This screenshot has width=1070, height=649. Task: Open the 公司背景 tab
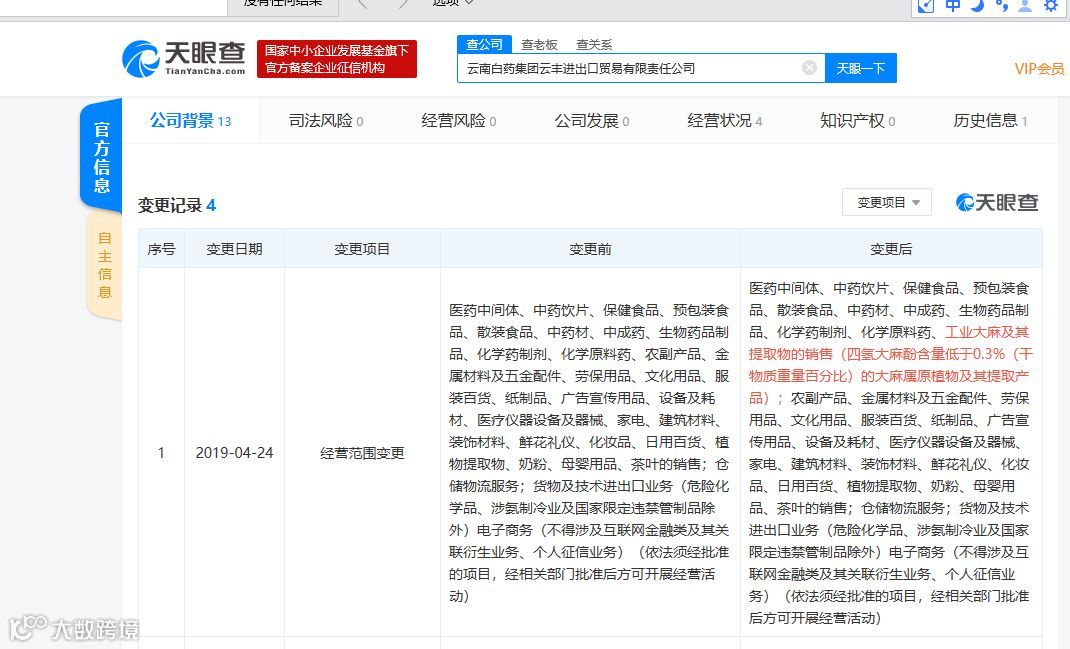click(x=190, y=121)
